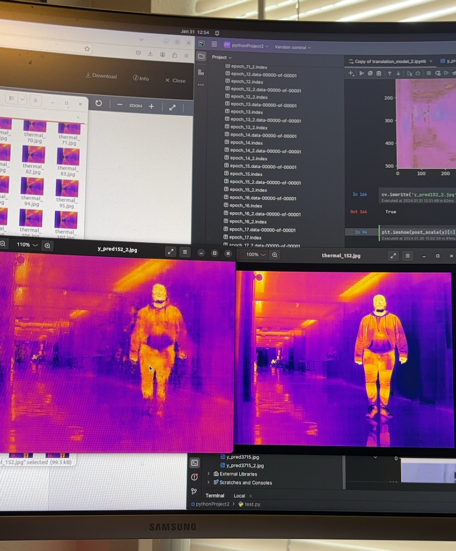The width and height of the screenshot is (456, 551).
Task: Click the fullscreen icon in y_pred152_2.jpg viewer
Action: [x=171, y=252]
